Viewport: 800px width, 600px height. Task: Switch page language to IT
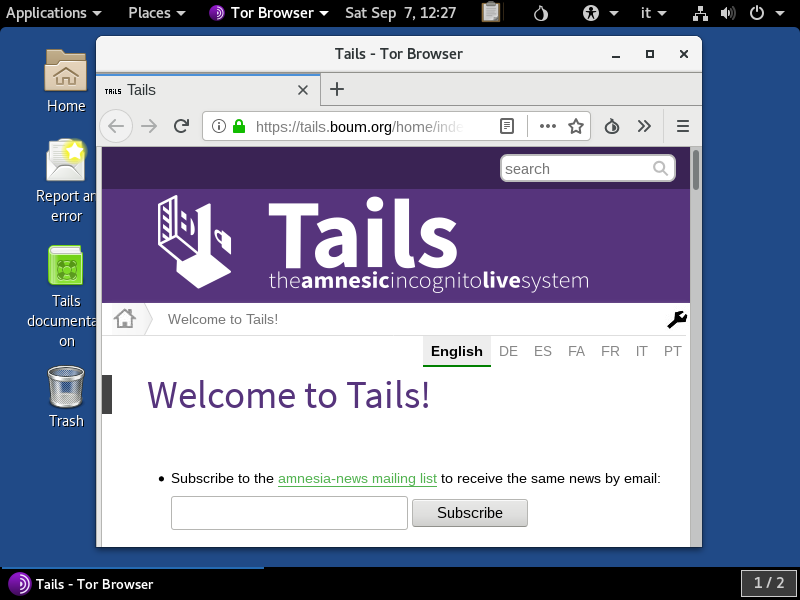point(641,351)
